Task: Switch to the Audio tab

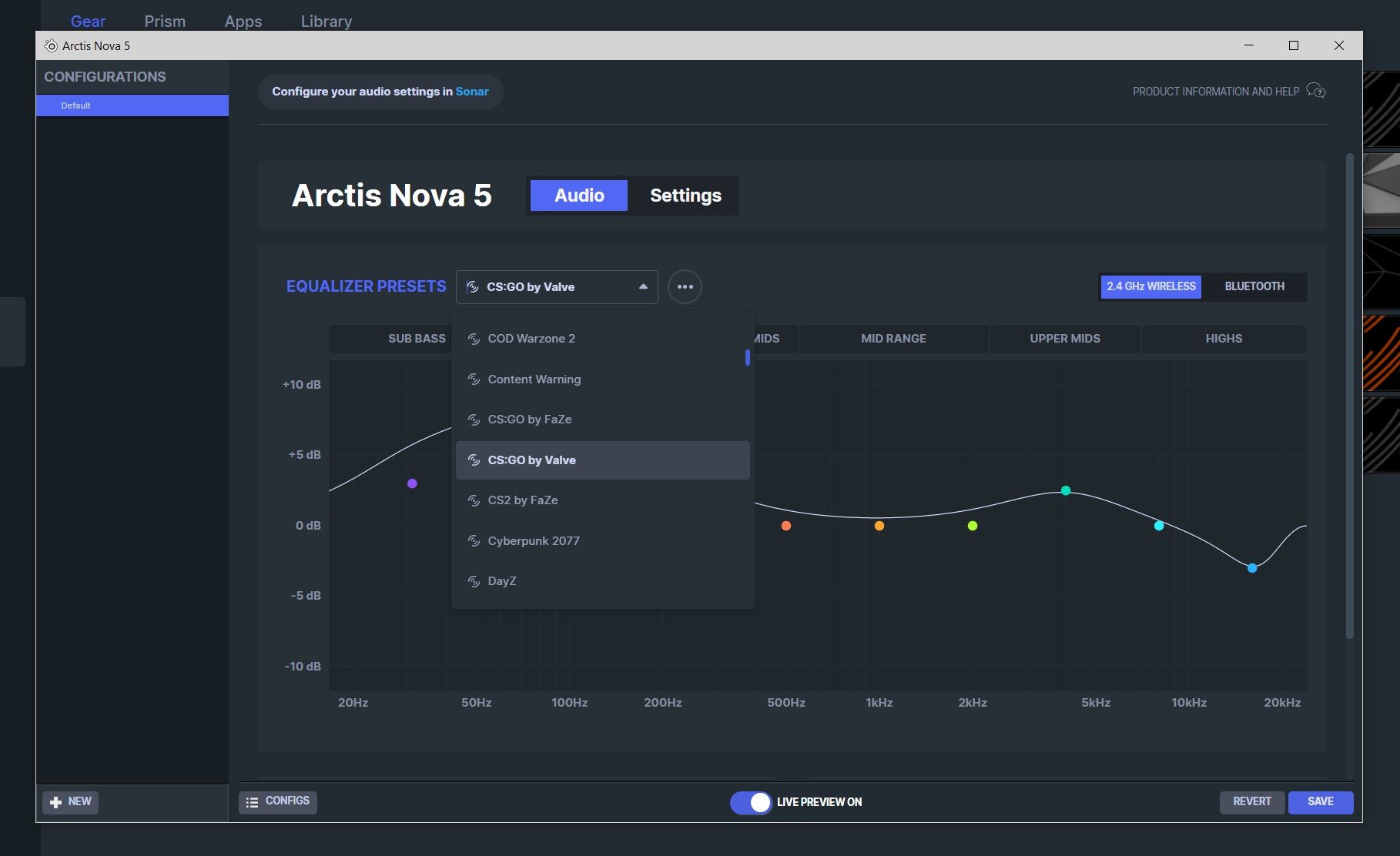Action: coord(579,196)
